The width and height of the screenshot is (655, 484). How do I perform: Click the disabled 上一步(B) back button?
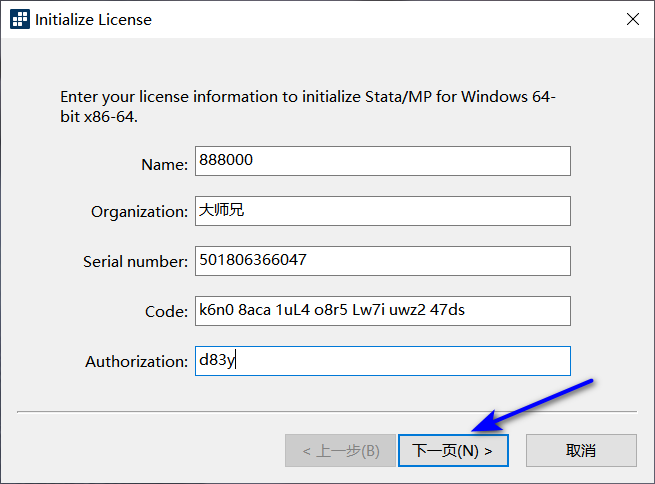pos(340,451)
